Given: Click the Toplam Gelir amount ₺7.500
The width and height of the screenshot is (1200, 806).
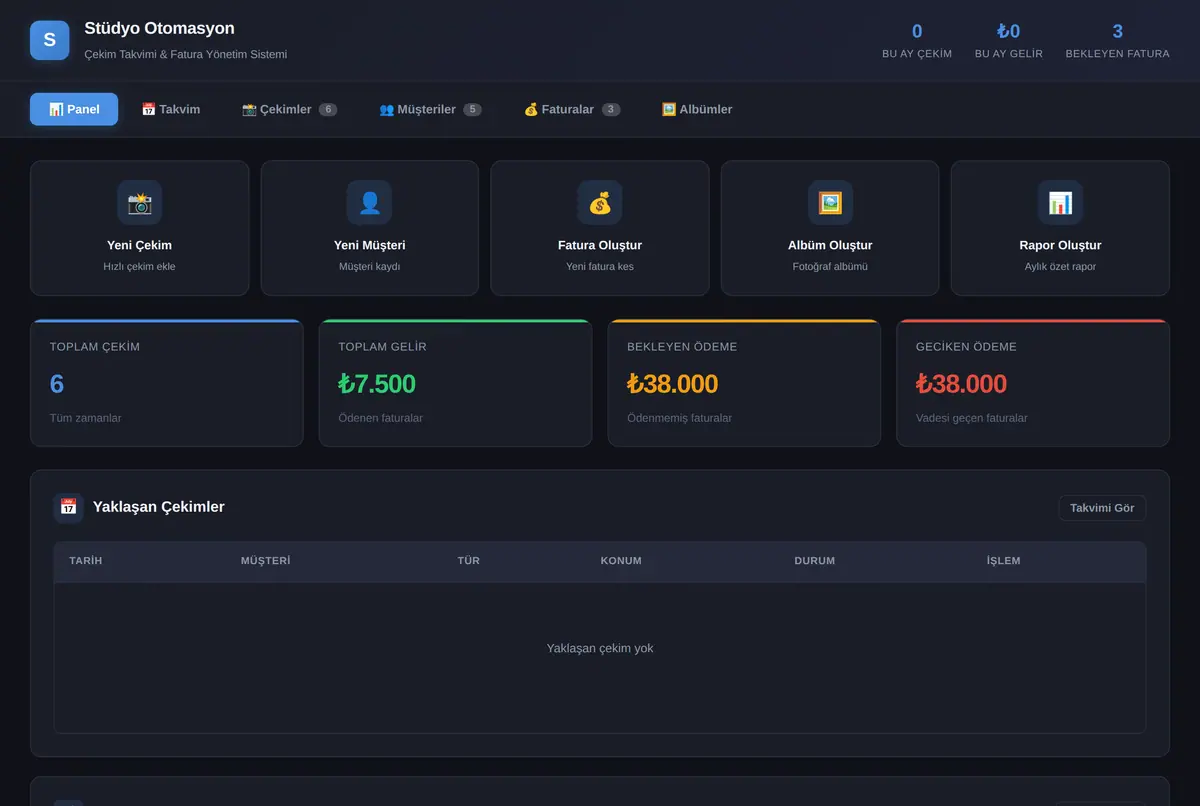Looking at the screenshot, I should (377, 384).
